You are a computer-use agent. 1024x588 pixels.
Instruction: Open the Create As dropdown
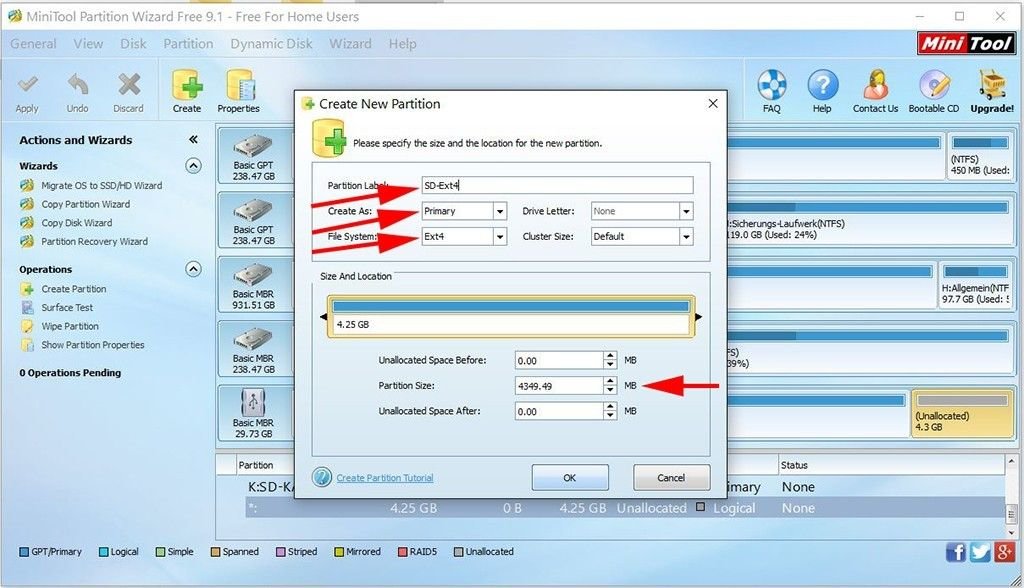(x=500, y=211)
